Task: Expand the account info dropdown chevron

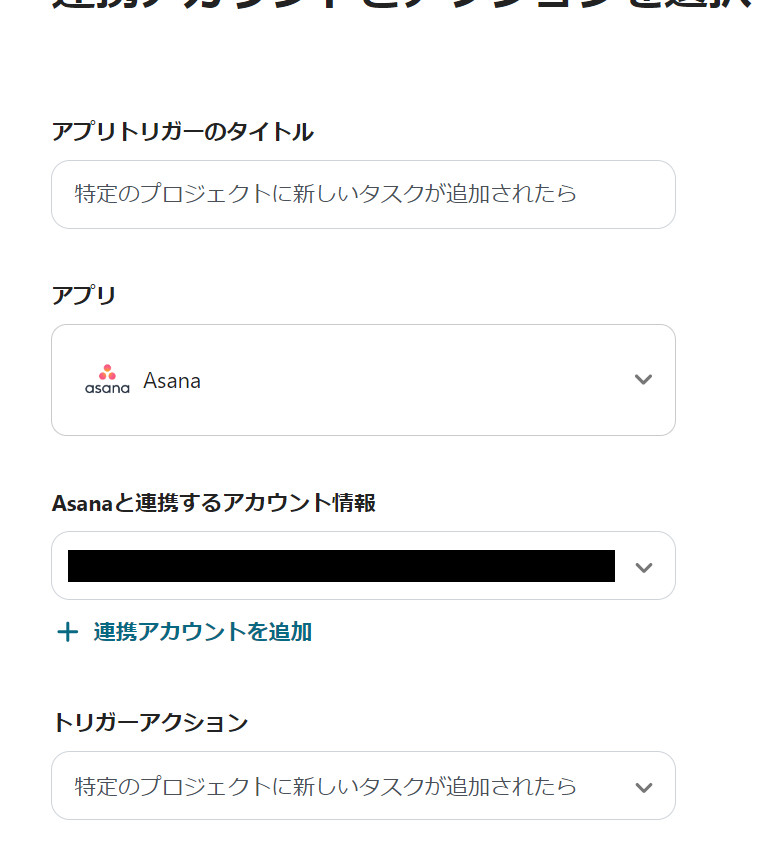Action: pos(643,567)
